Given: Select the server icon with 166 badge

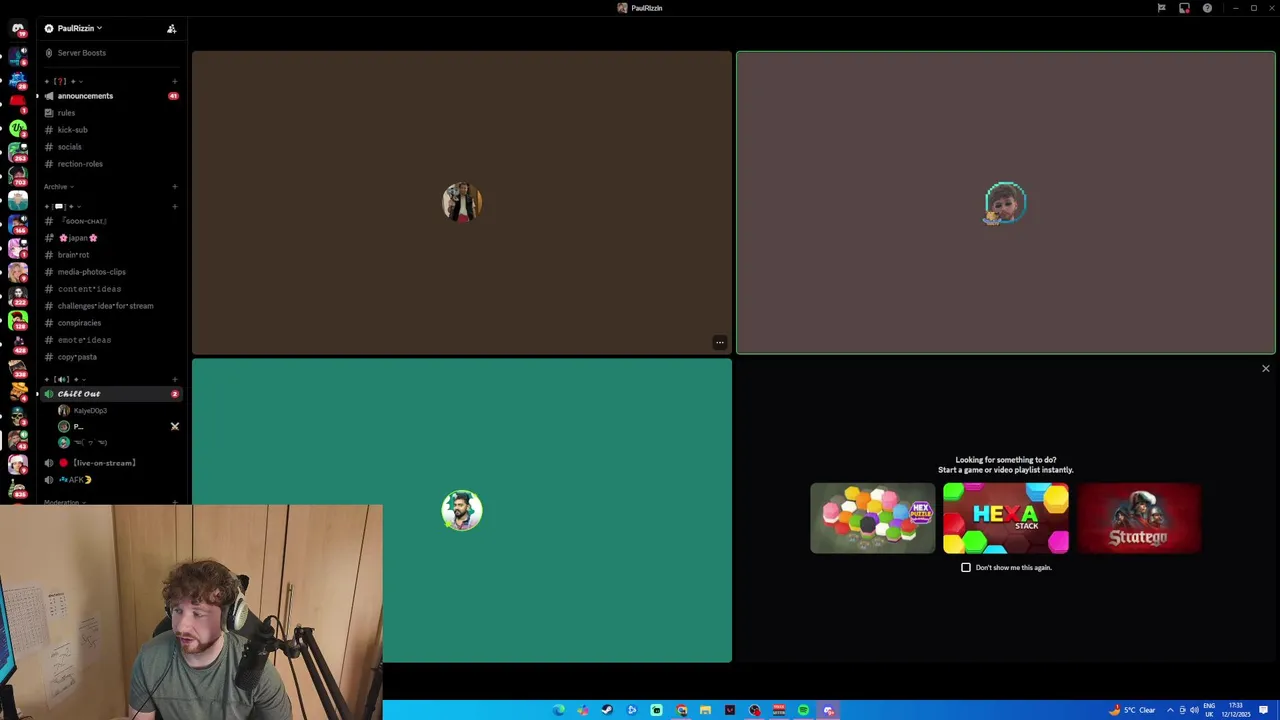Looking at the screenshot, I should pyautogui.click(x=18, y=223).
